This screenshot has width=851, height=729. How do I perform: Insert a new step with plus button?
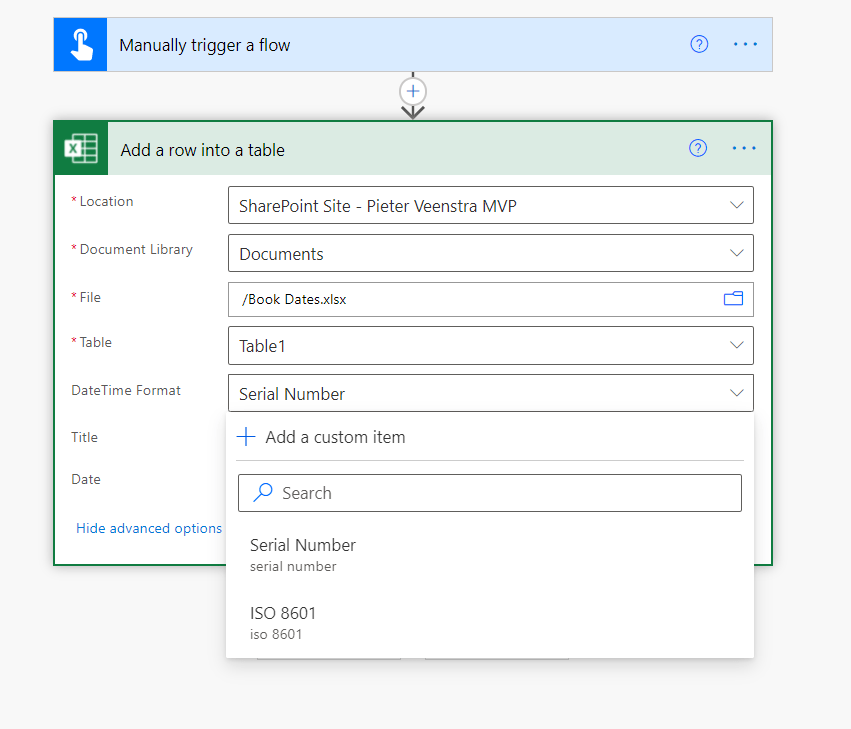pos(413,91)
